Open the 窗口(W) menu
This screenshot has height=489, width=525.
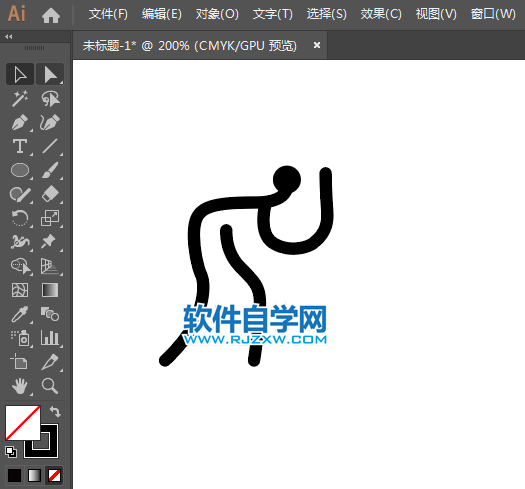click(493, 14)
